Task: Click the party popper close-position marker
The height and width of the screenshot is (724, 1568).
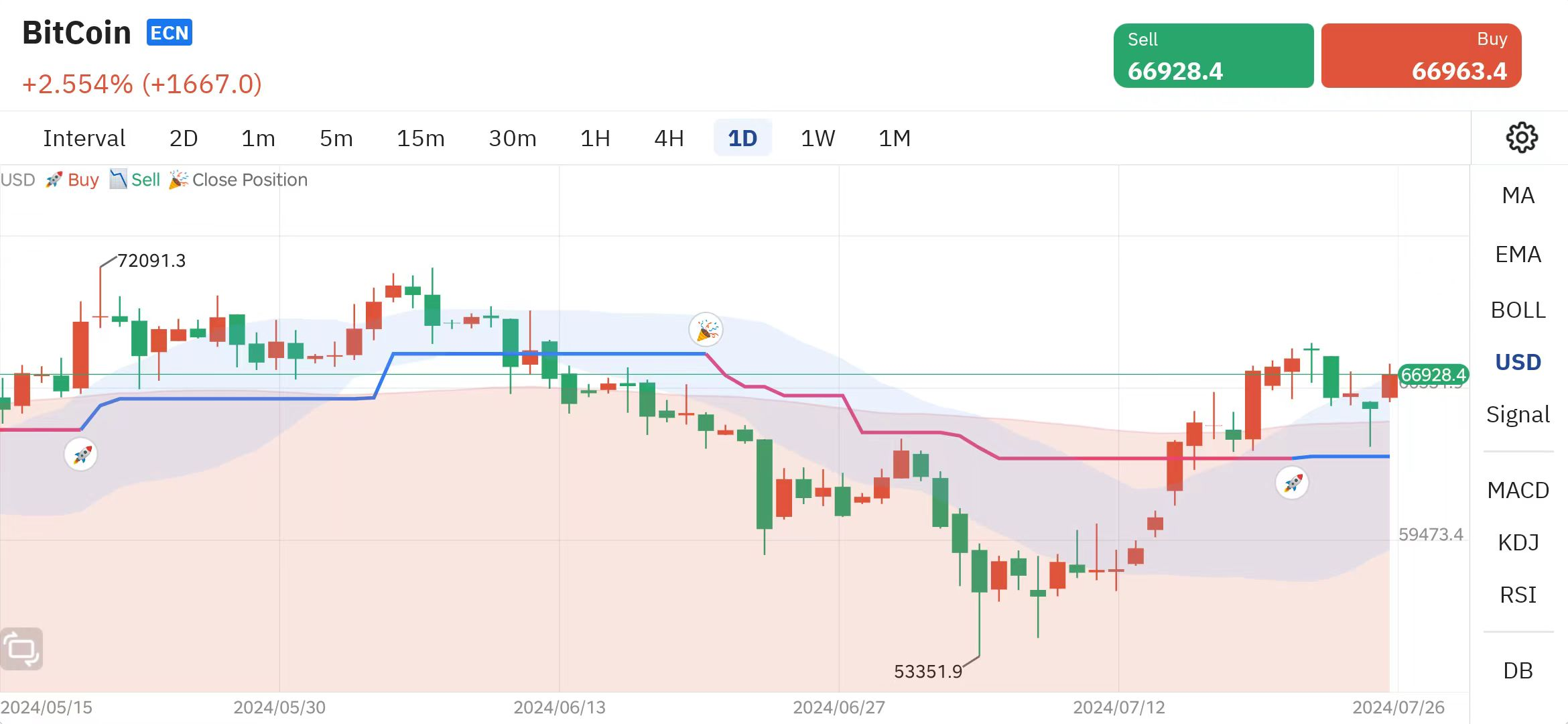Action: [706, 330]
